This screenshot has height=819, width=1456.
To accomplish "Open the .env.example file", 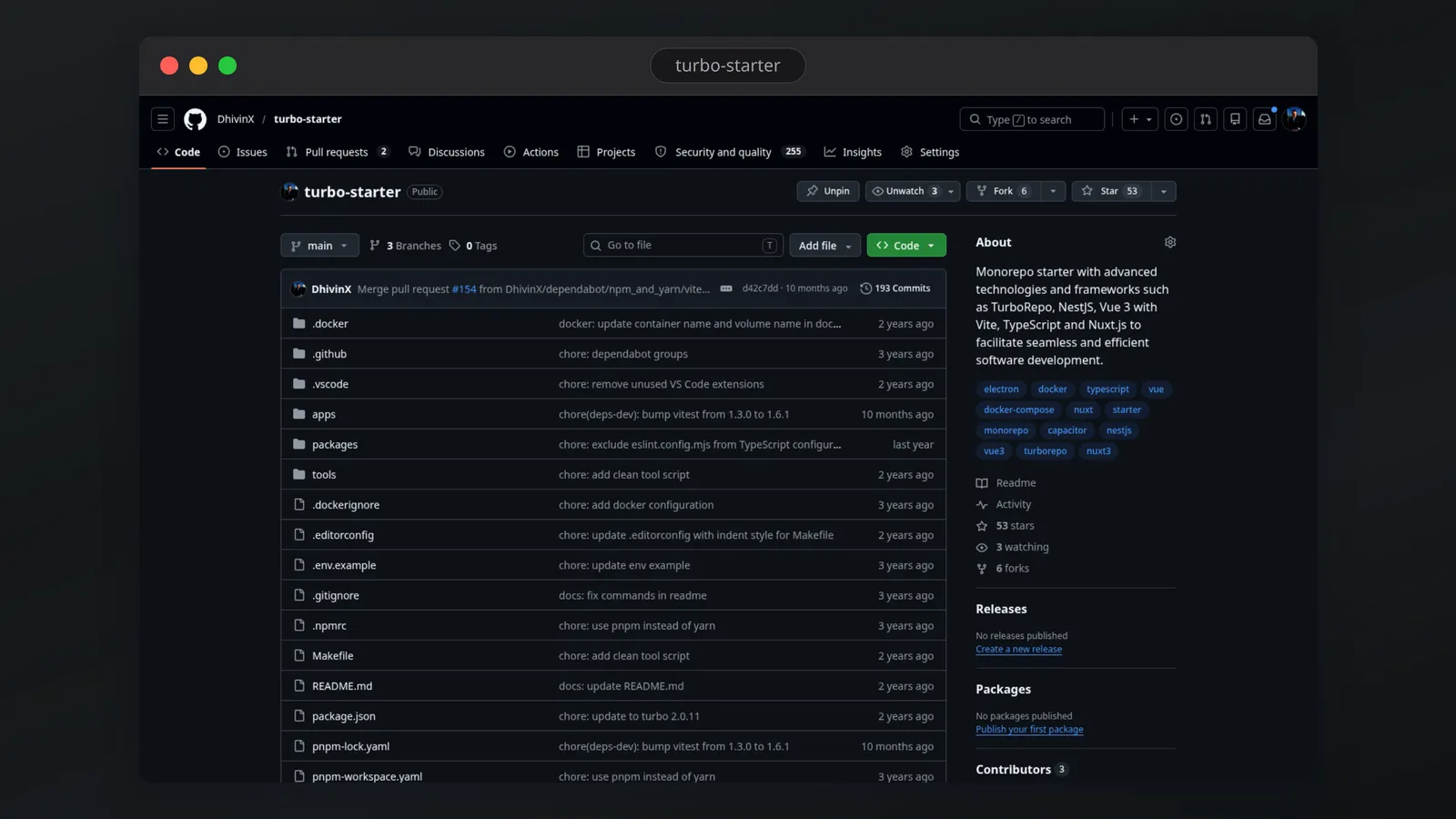I will pos(344,565).
